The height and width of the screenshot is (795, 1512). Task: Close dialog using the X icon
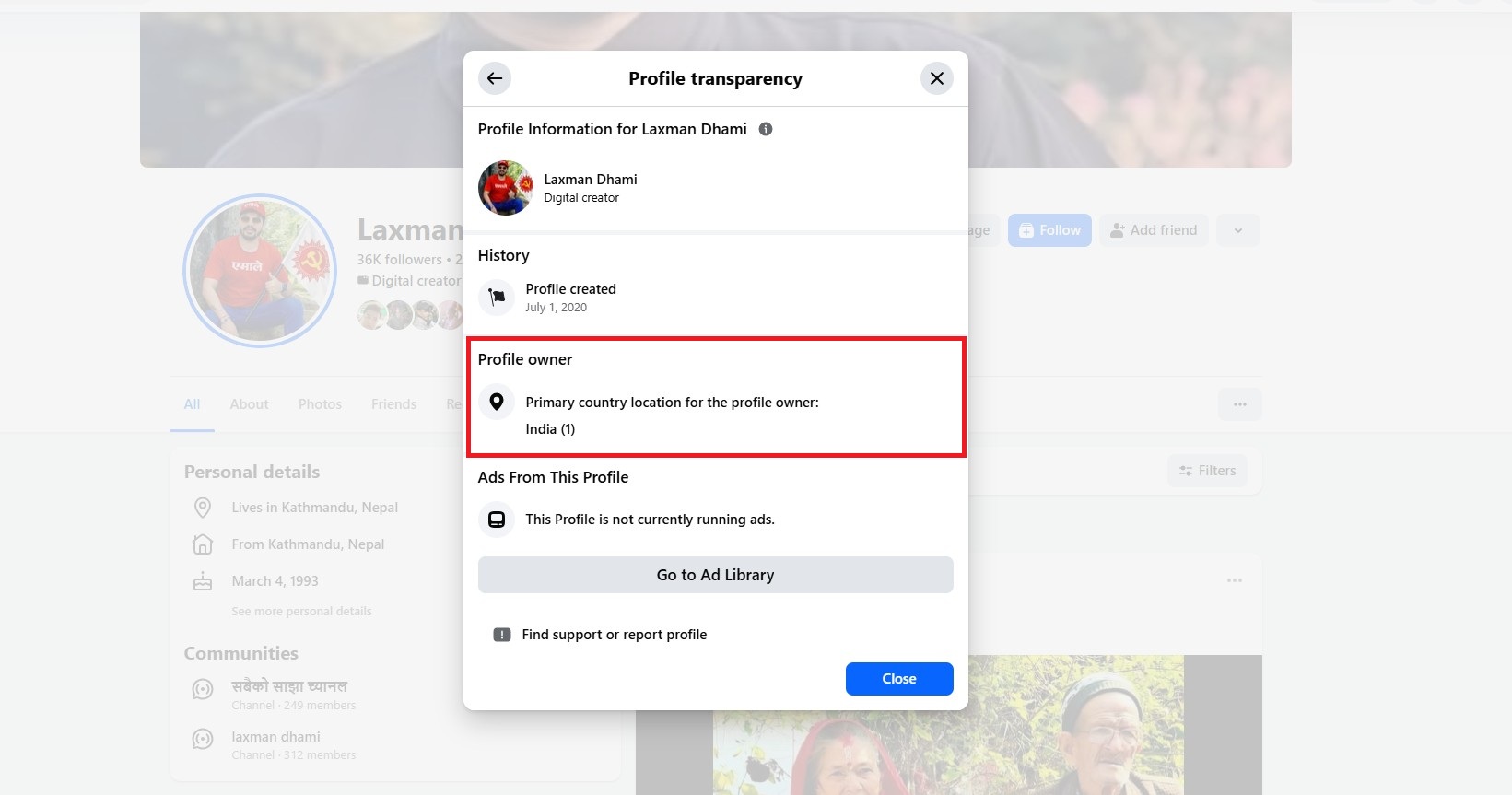pos(936,78)
